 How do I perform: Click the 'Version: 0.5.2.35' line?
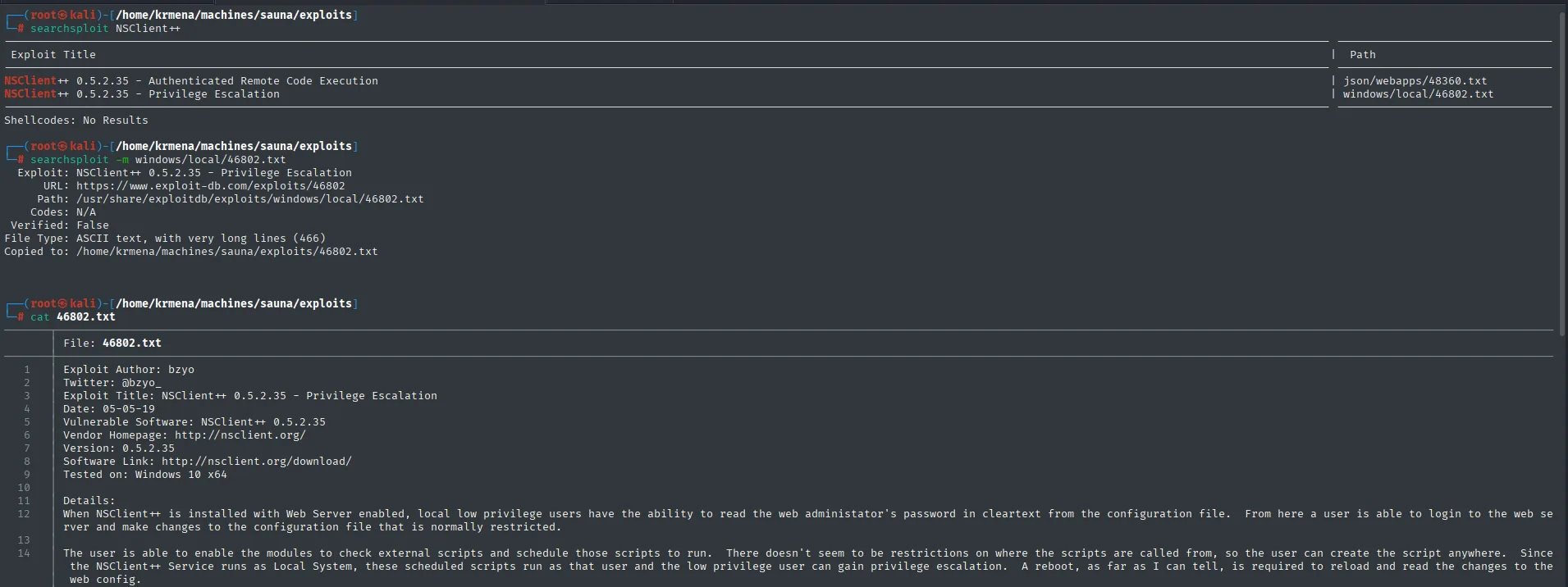click(x=119, y=448)
